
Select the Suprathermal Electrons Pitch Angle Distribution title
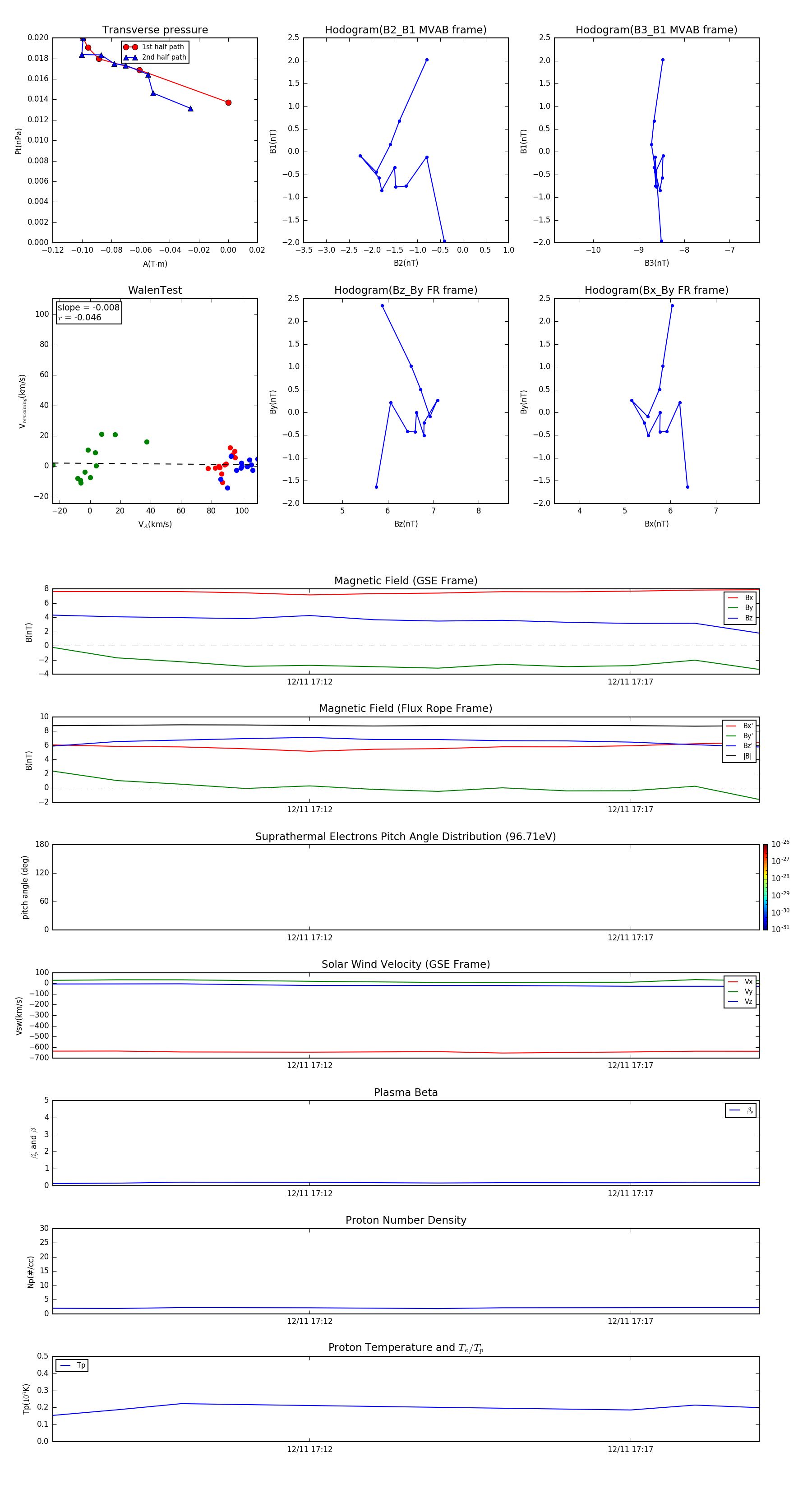pos(406,837)
